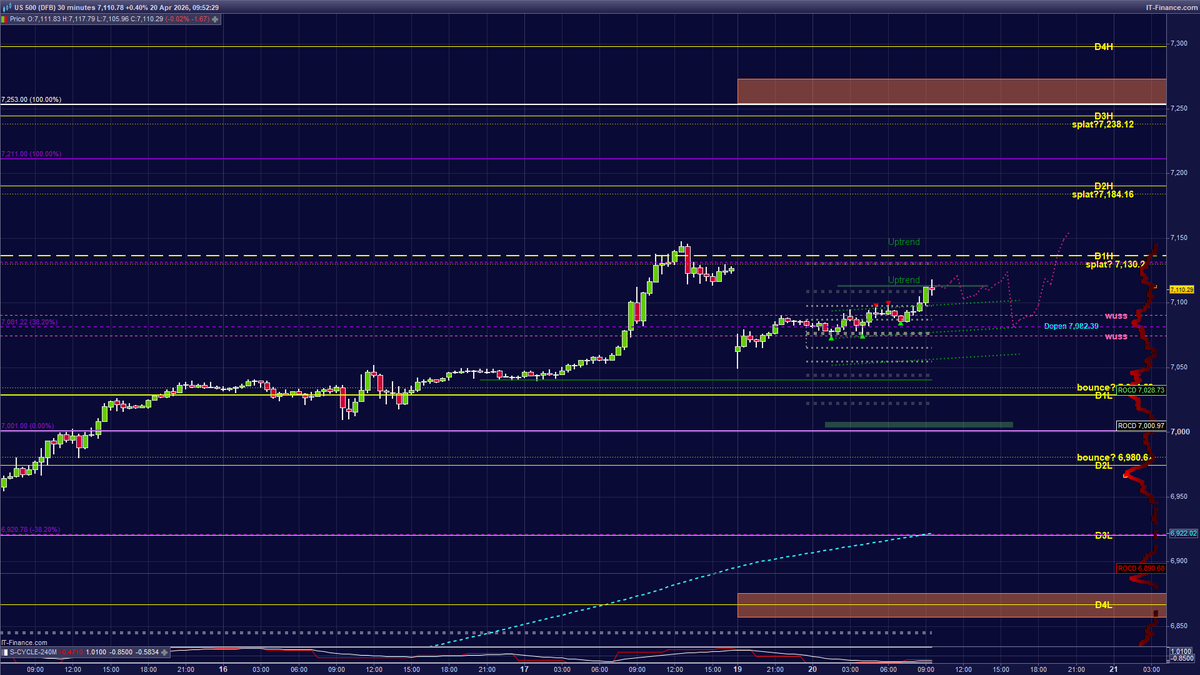The width and height of the screenshot is (1200, 675).
Task: Click the Dopen 7,082.30 level label
Action: (1072, 326)
